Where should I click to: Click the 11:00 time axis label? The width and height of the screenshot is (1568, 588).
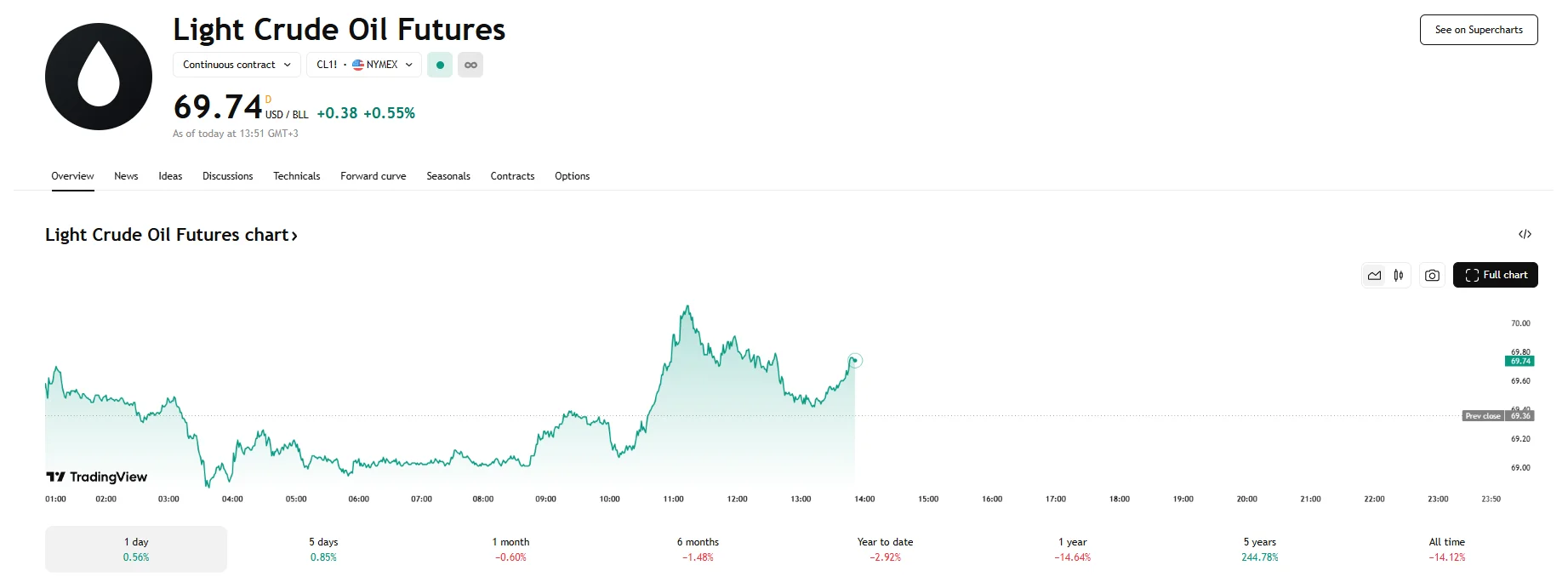pyautogui.click(x=673, y=499)
